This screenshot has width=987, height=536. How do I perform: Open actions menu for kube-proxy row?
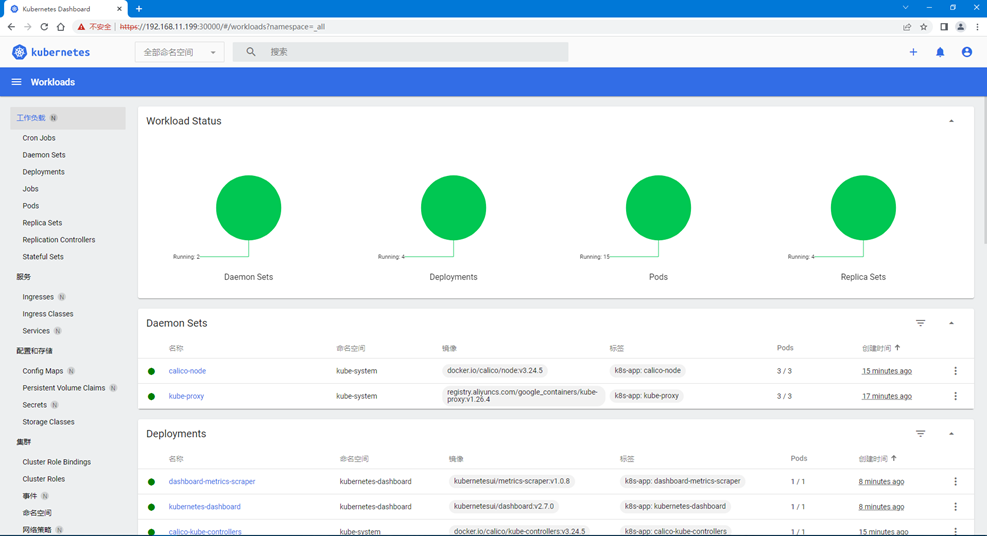pos(956,396)
